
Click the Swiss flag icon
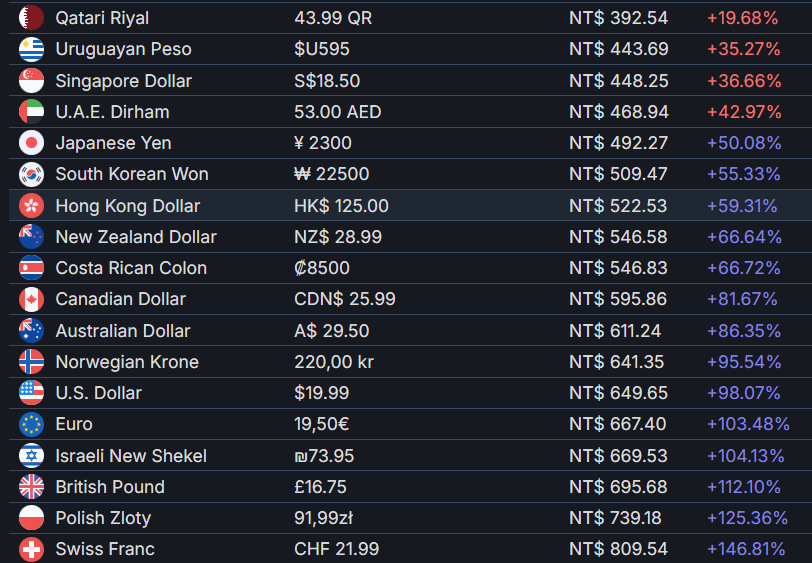[31, 549]
